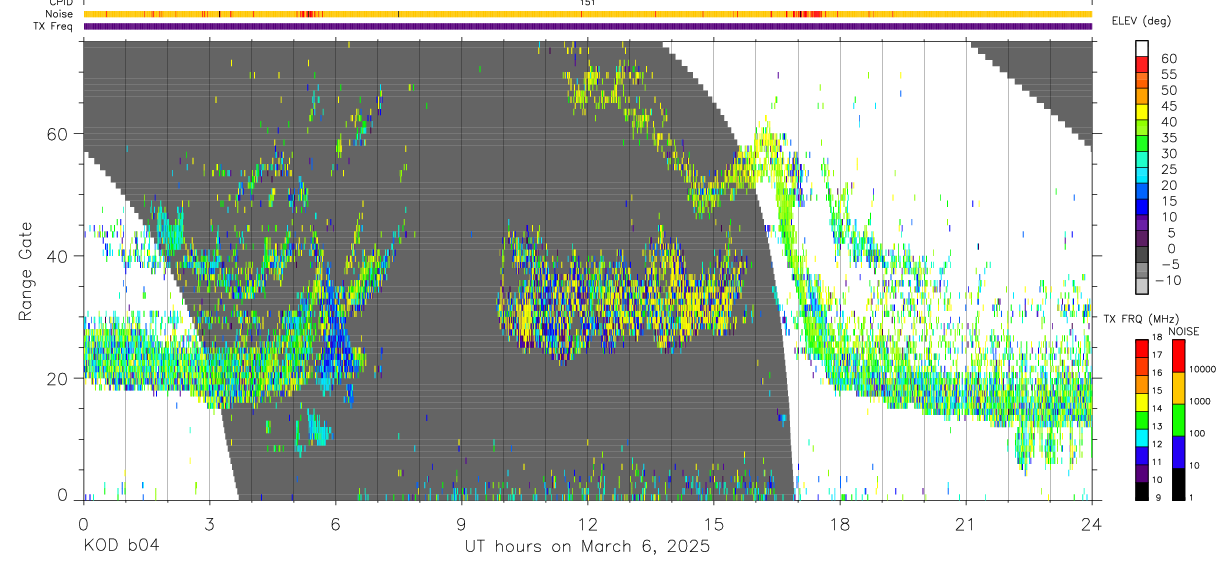The height and width of the screenshot is (567, 1228).
Task: Select light gray elevation swatch below -5
Action: pyautogui.click(x=1142, y=287)
